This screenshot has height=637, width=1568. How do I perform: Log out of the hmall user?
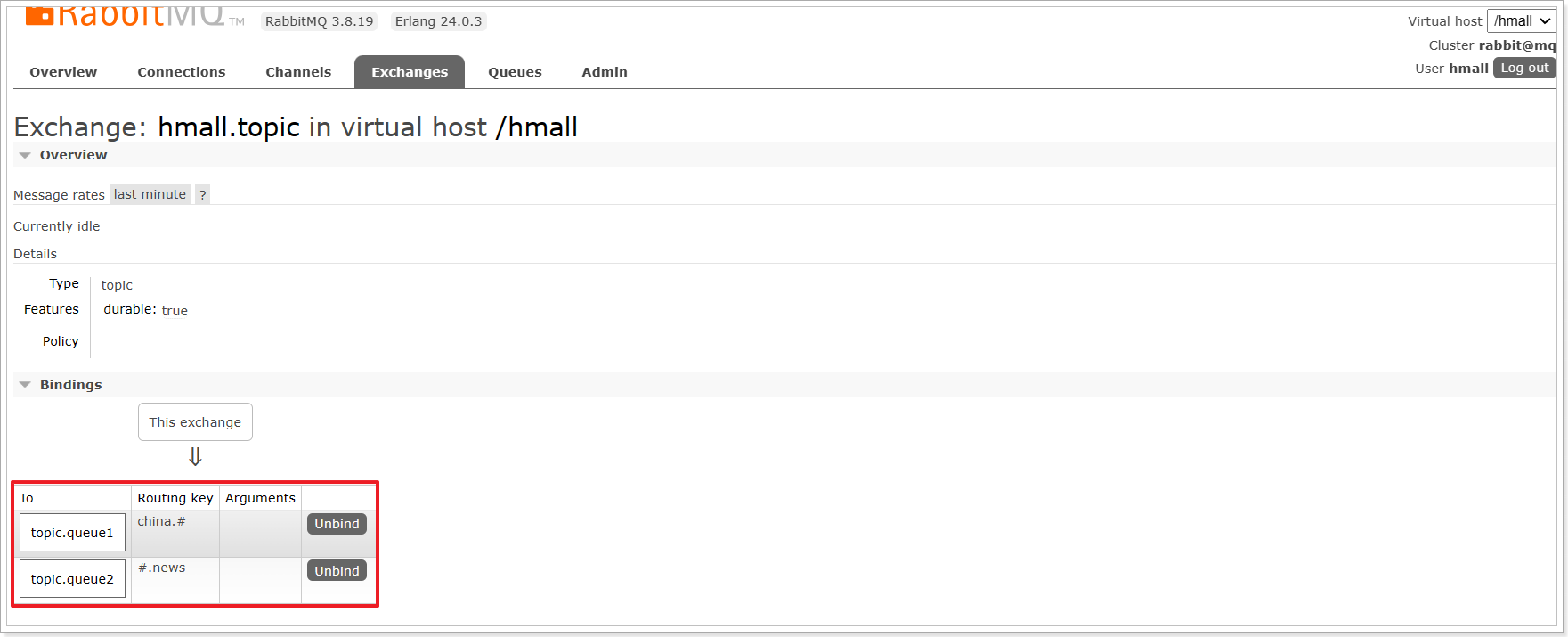(x=1524, y=68)
